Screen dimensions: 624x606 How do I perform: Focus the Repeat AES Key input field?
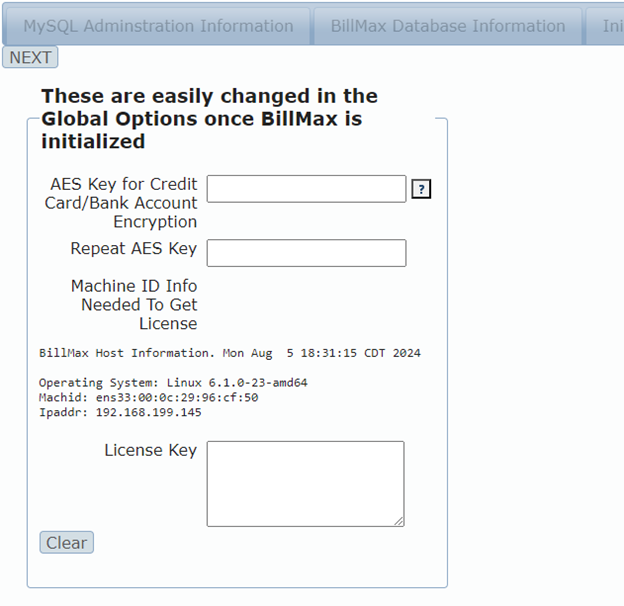coord(306,253)
